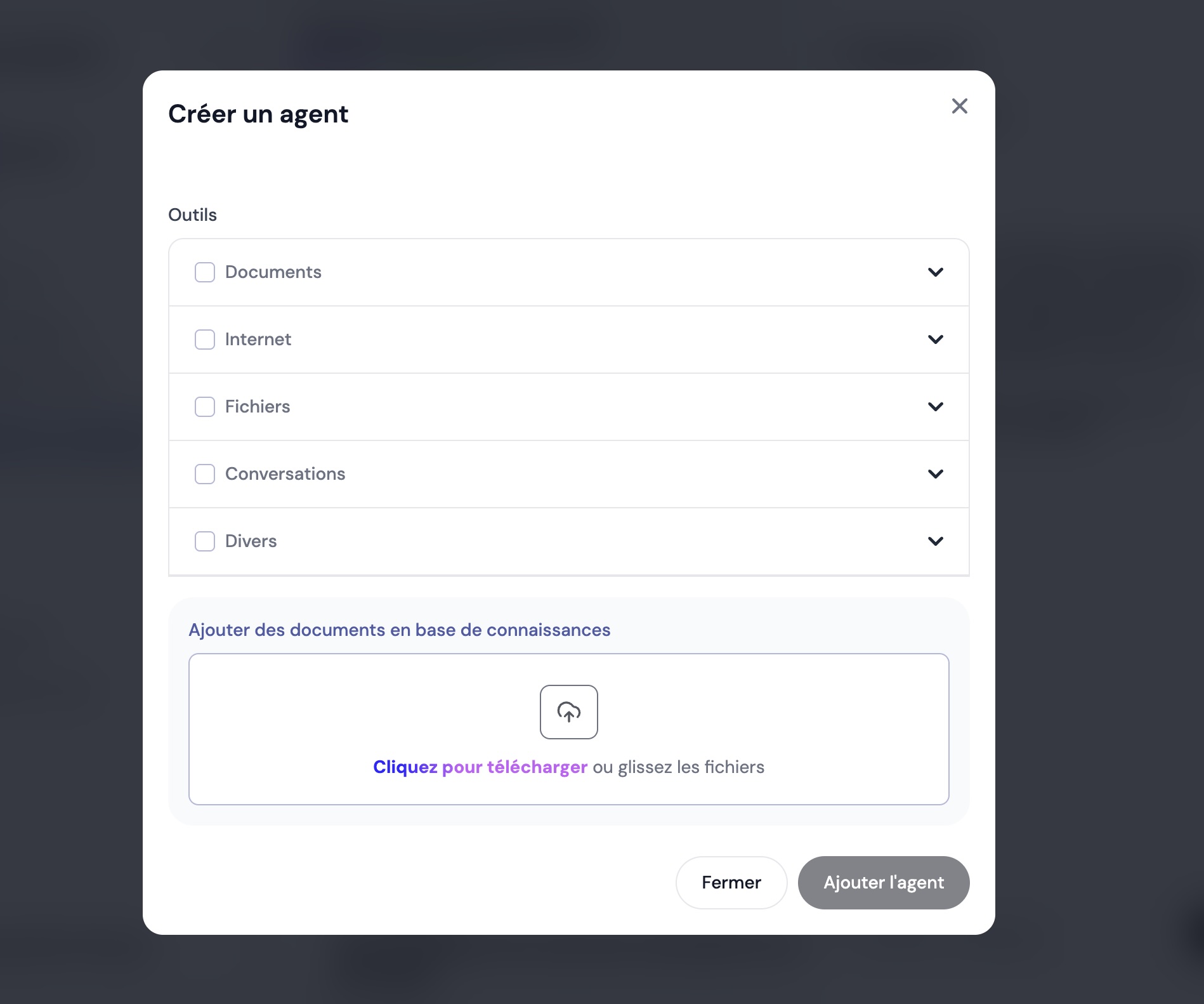The height and width of the screenshot is (1004, 1204).
Task: Click the Outils section heading
Action: (192, 215)
